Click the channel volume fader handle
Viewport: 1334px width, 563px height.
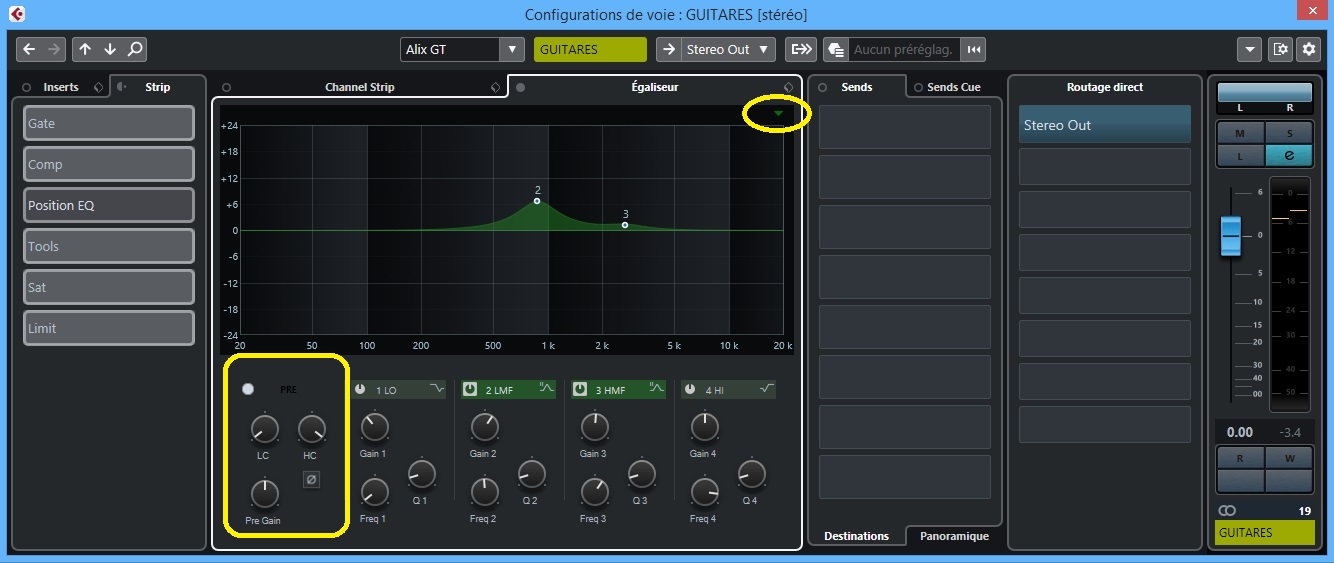pos(1231,236)
